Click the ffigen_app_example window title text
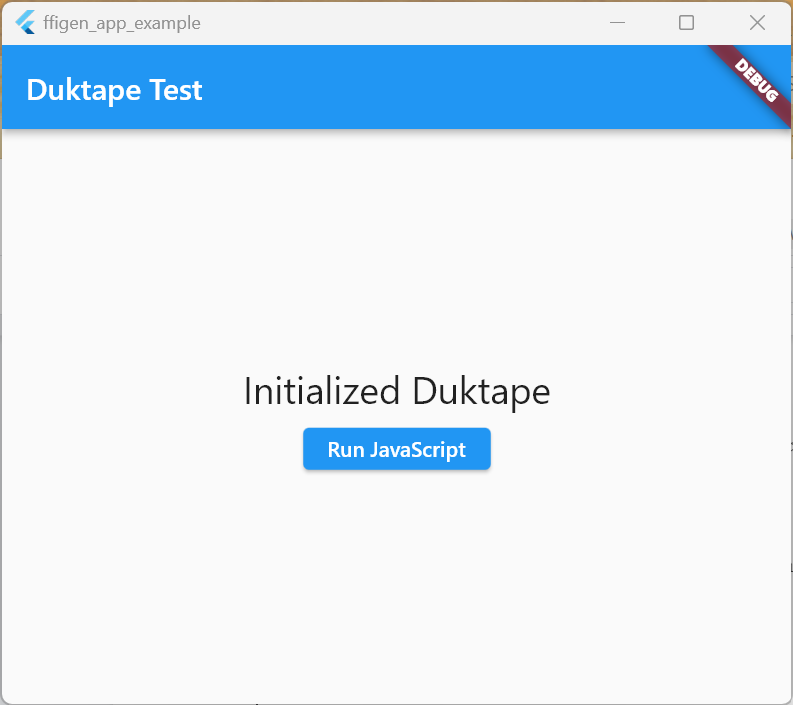Screen dimensions: 793x705 click(x=122, y=23)
